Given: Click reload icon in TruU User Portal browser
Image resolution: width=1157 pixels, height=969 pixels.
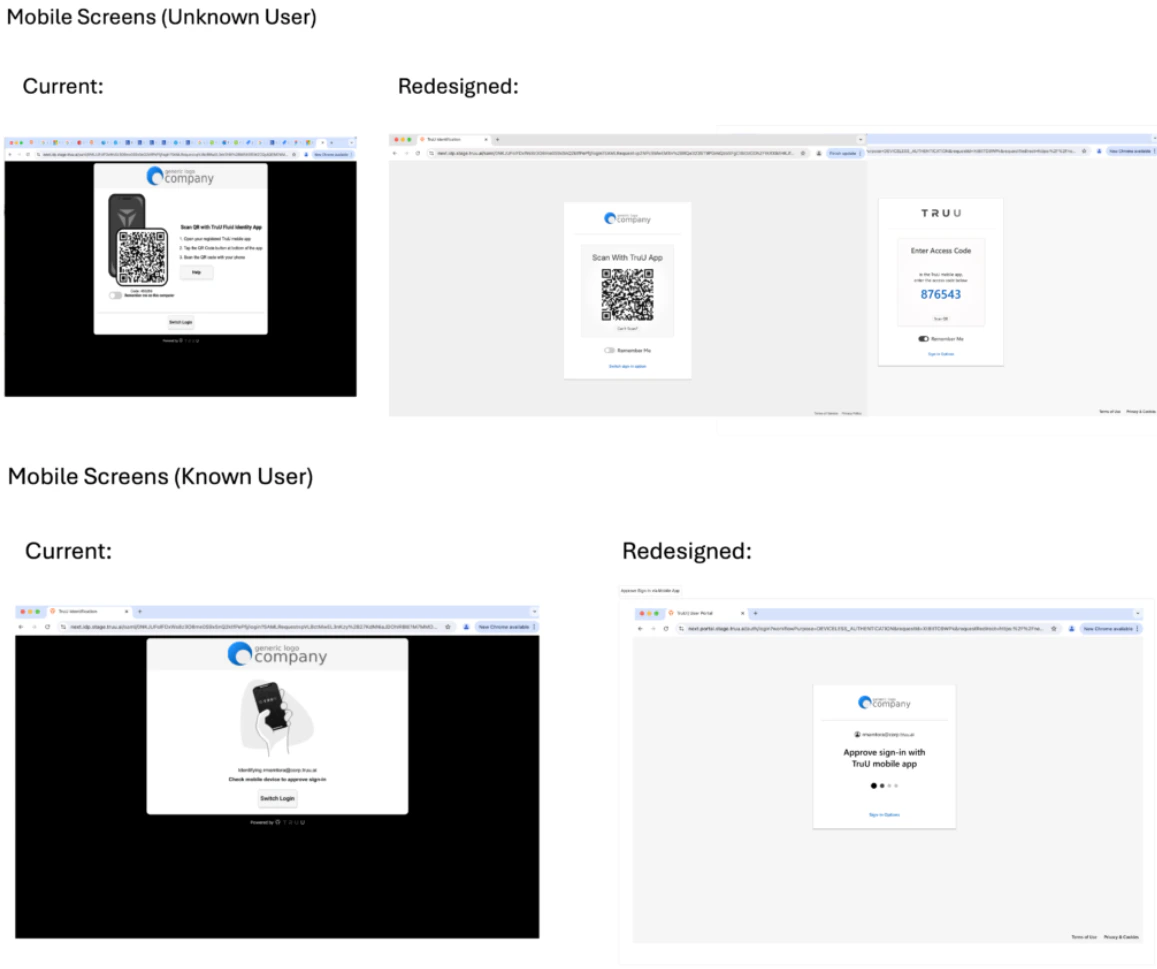Looking at the screenshot, I should coord(666,629).
